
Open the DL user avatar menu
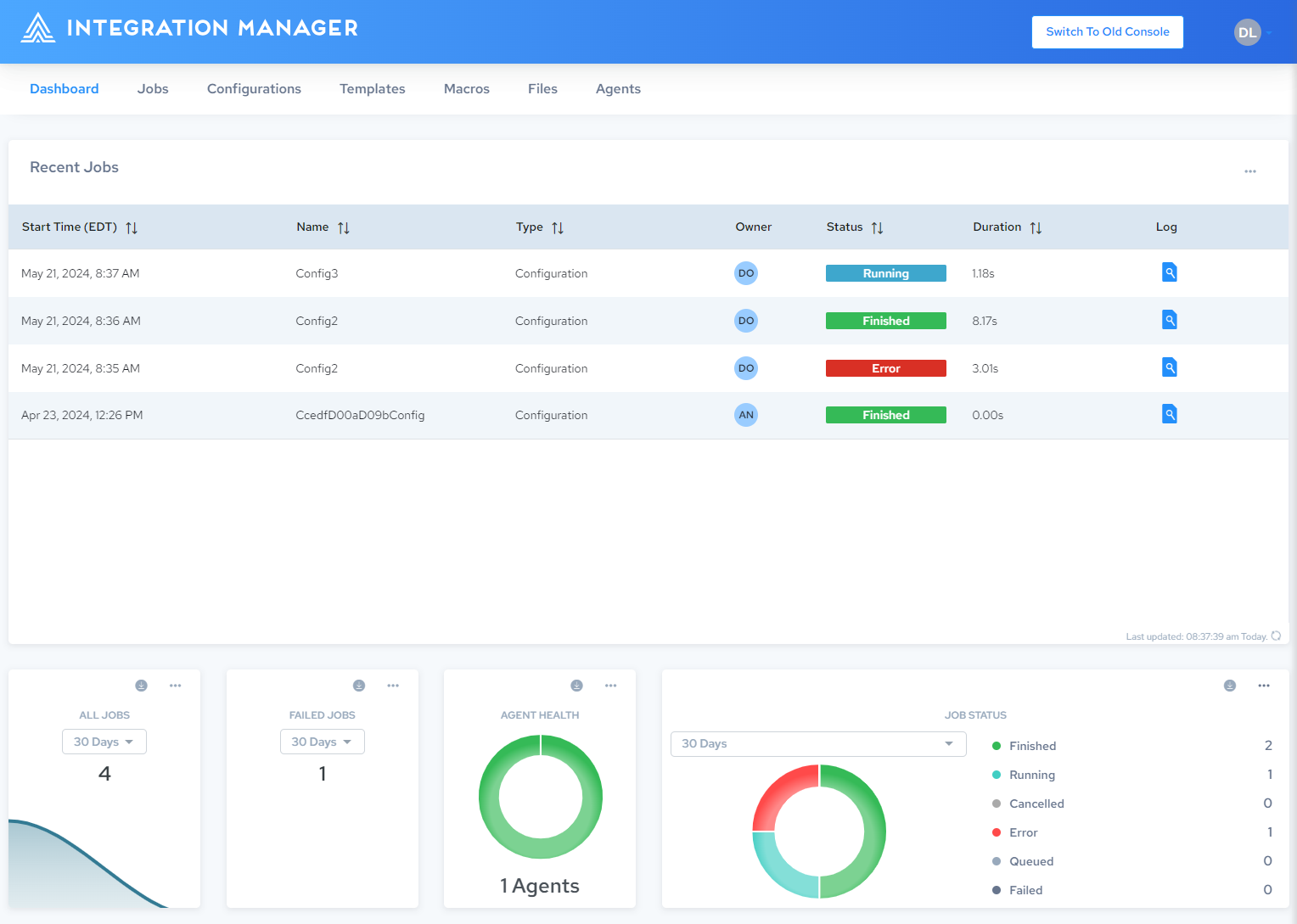pos(1248,32)
